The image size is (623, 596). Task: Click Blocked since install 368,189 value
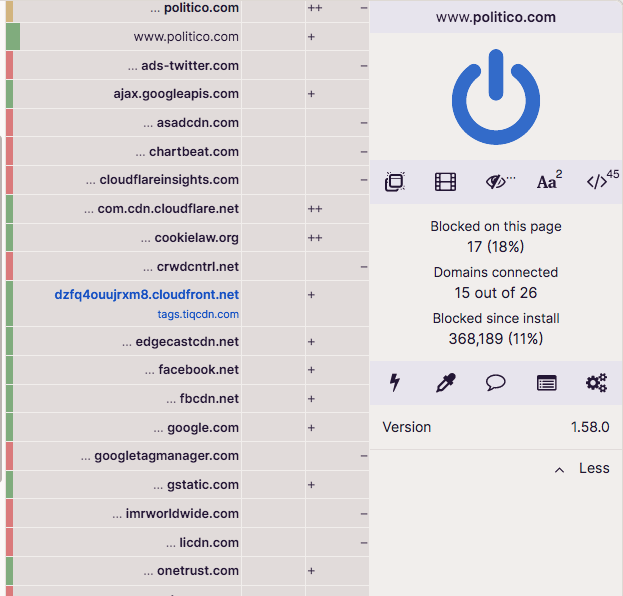pyautogui.click(x=495, y=339)
